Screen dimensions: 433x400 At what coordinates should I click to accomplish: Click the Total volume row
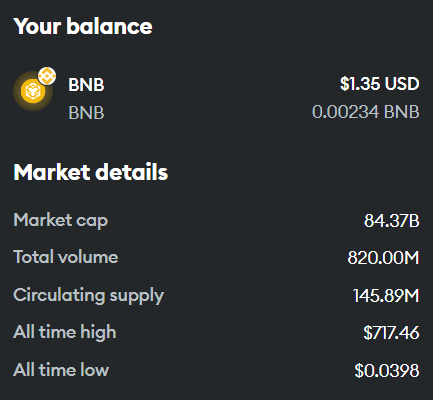(x=216, y=257)
